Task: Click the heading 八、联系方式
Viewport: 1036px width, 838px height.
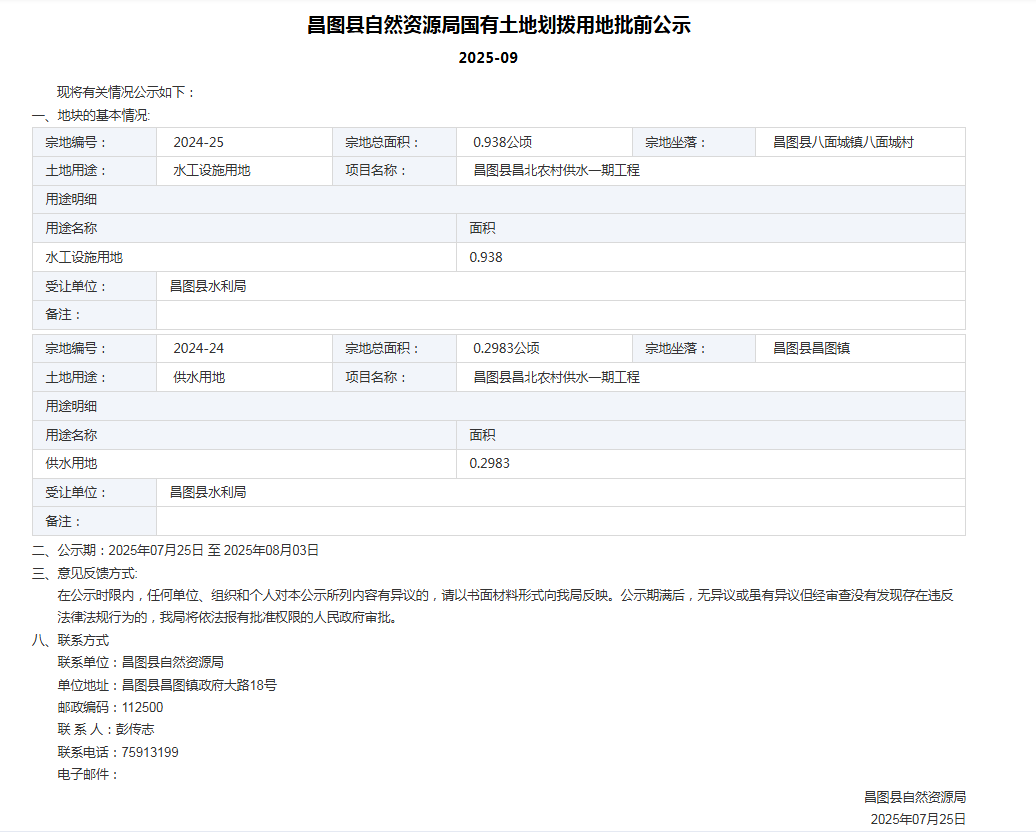Action: pos(70,640)
